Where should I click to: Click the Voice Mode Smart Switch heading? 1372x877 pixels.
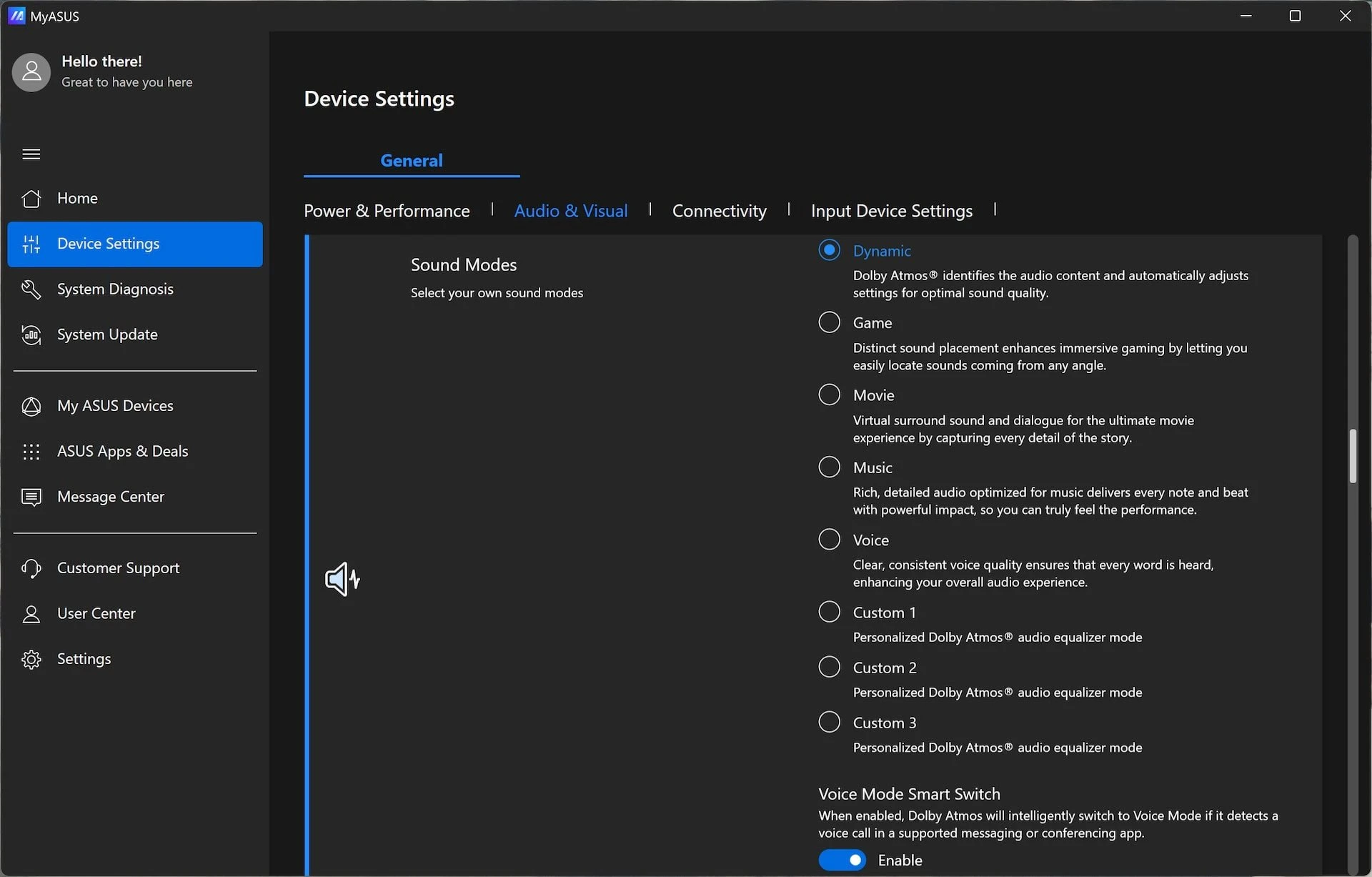coord(909,794)
